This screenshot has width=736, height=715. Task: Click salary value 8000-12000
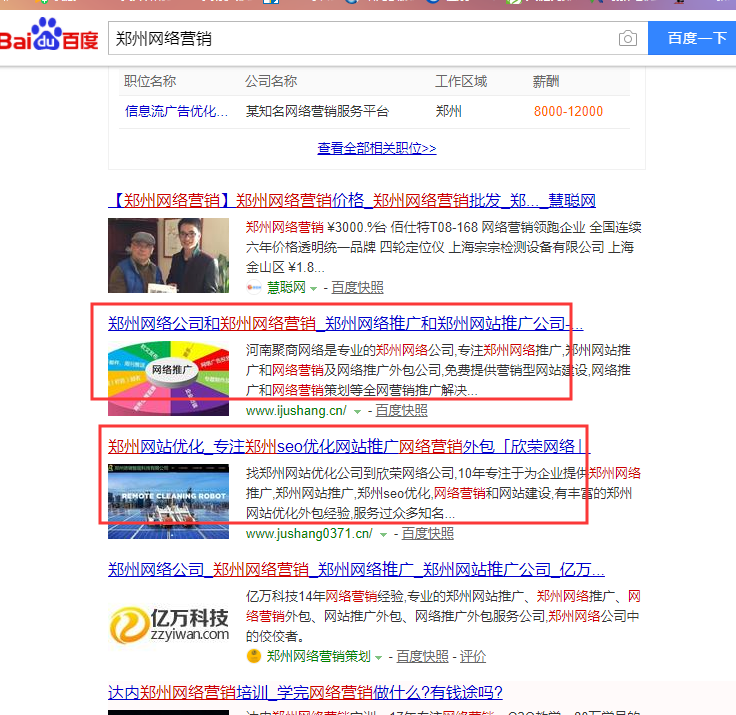pos(568,111)
